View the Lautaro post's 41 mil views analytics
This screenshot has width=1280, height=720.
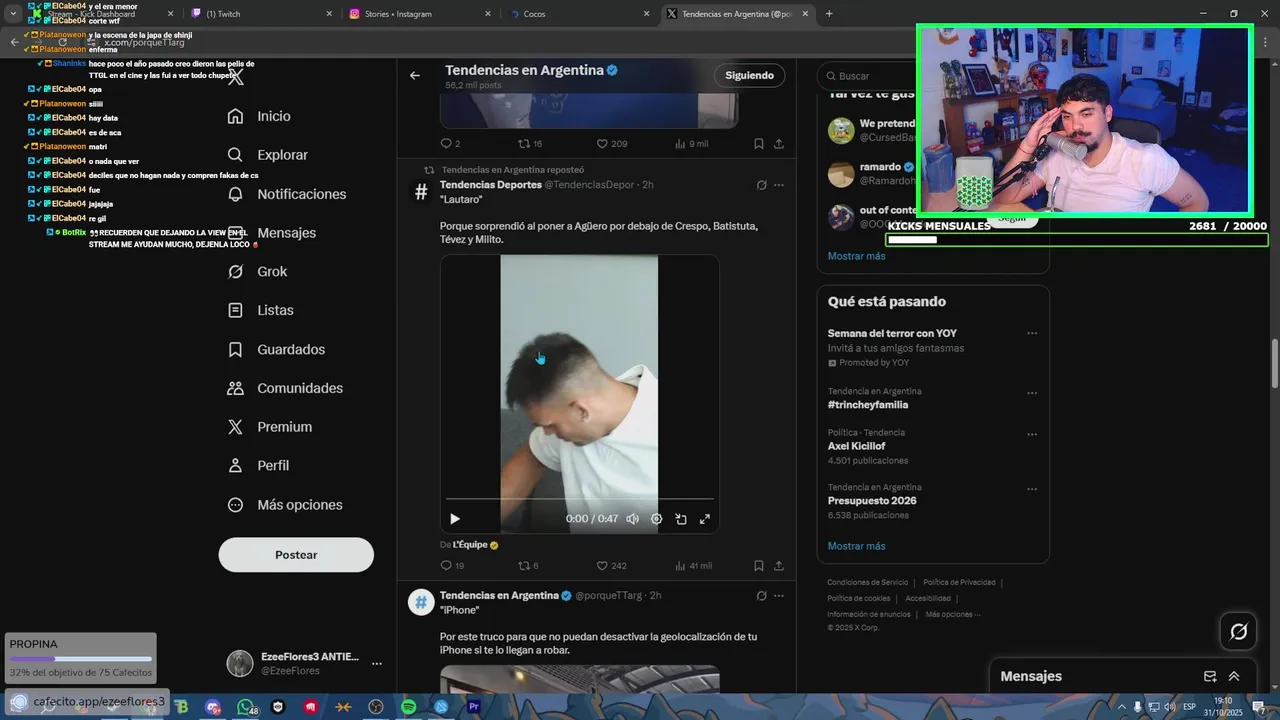point(693,566)
